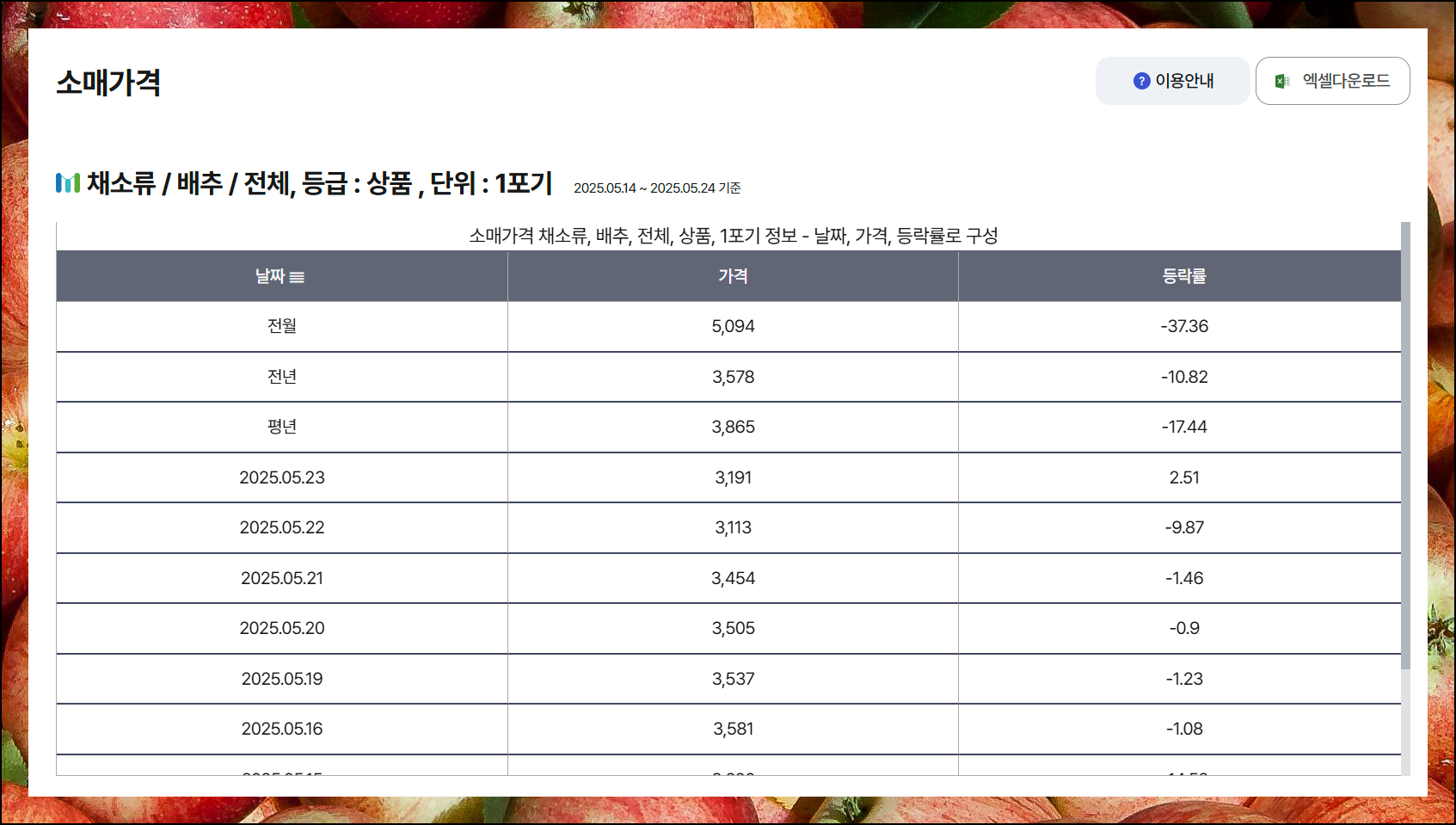The image size is (1456, 825).
Task: Select the 가격 column header
Action: click(x=733, y=276)
